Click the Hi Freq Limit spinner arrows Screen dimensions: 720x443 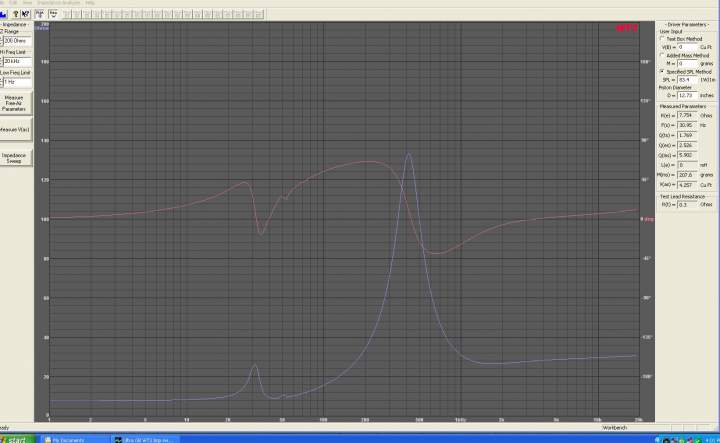point(1,62)
